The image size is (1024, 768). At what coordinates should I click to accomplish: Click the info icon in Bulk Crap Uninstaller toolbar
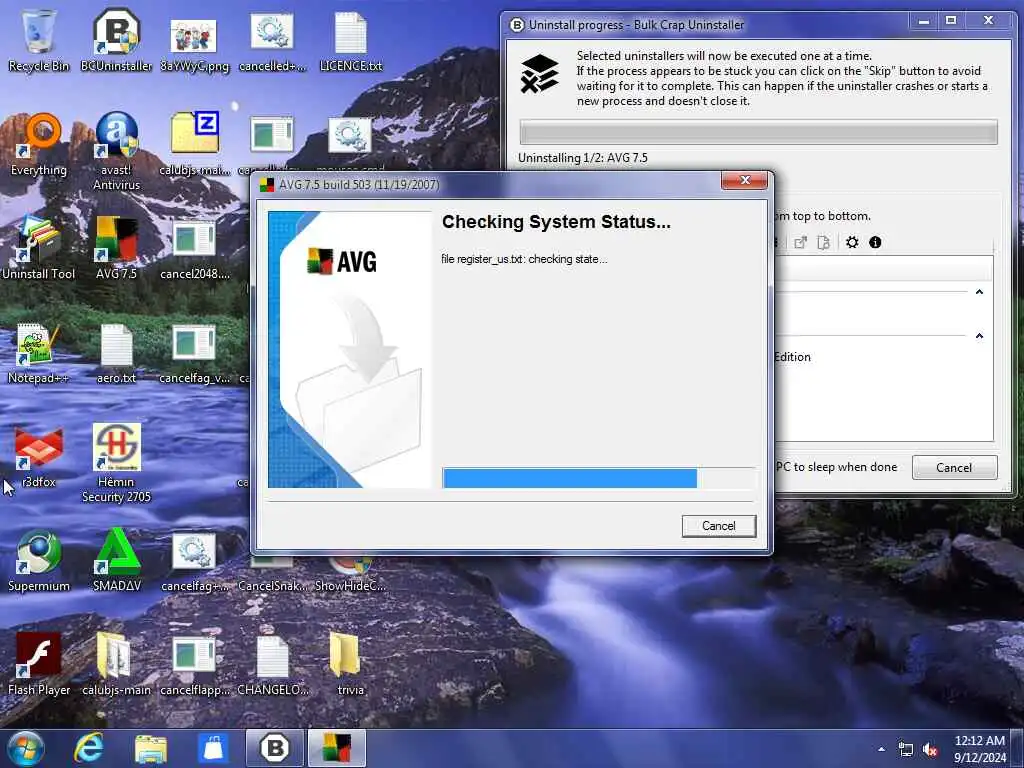(875, 242)
